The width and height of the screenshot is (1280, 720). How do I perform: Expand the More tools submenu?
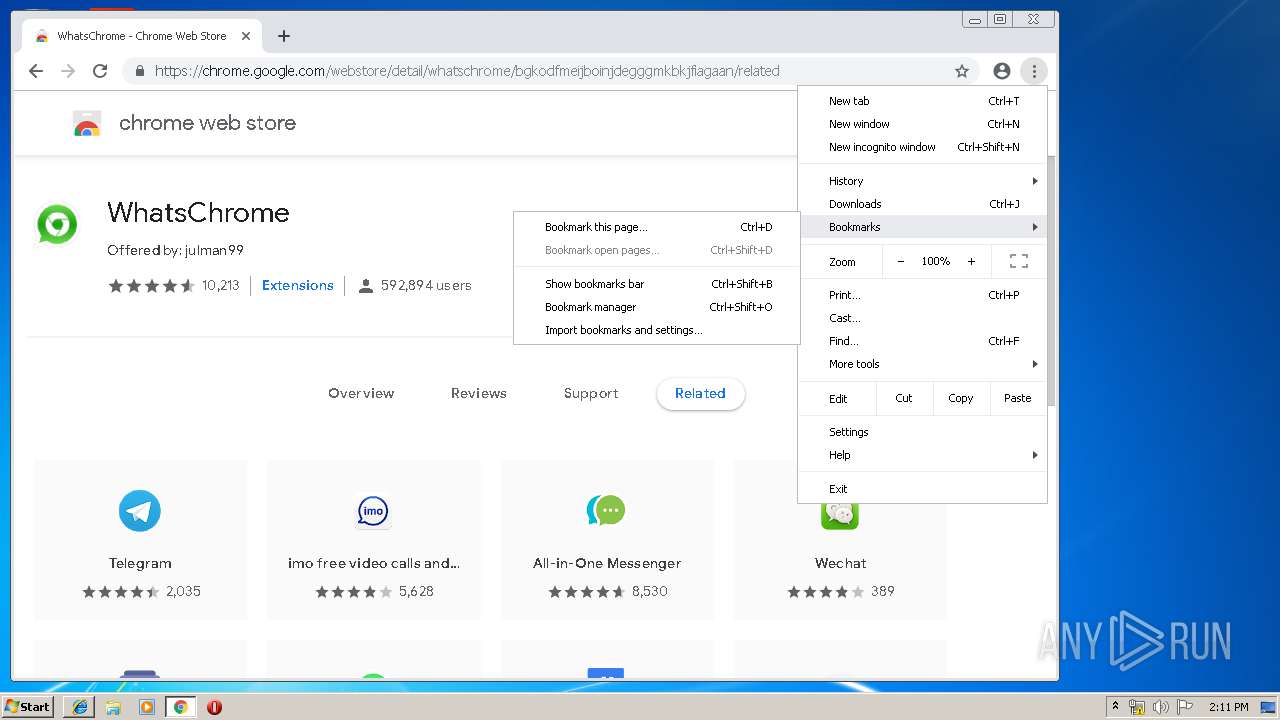pyautogui.click(x=922, y=364)
